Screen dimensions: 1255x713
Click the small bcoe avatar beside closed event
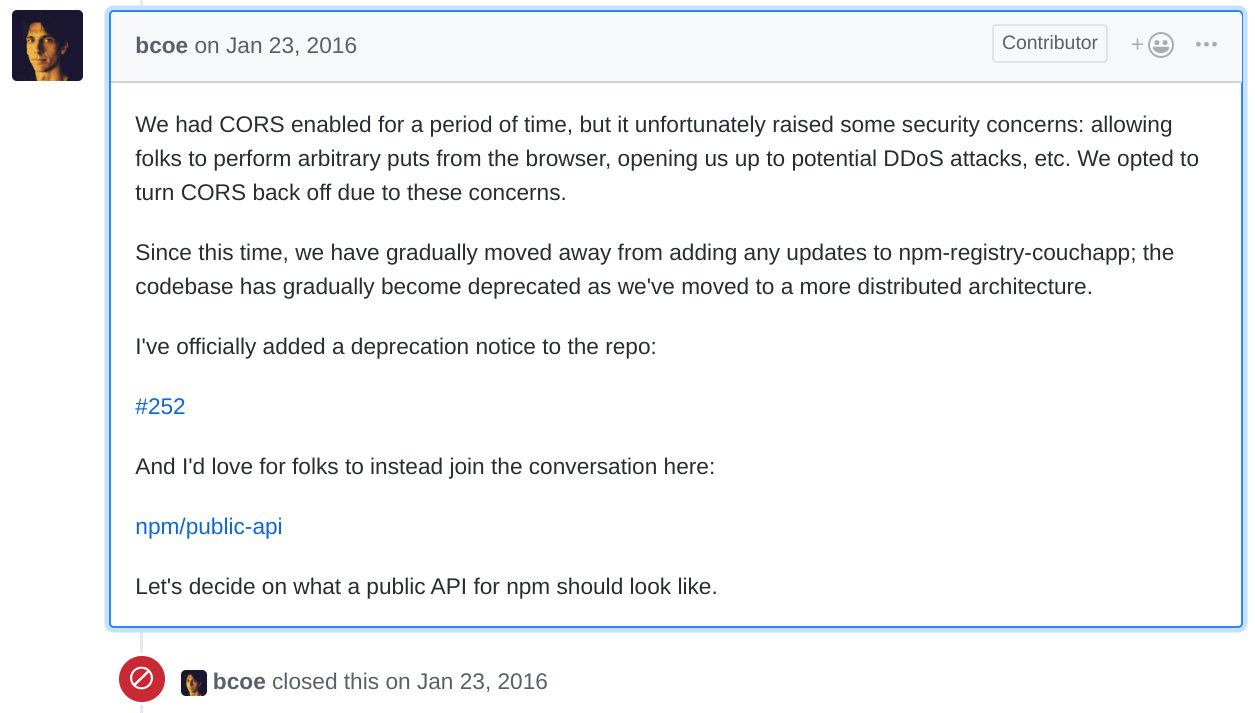point(194,682)
